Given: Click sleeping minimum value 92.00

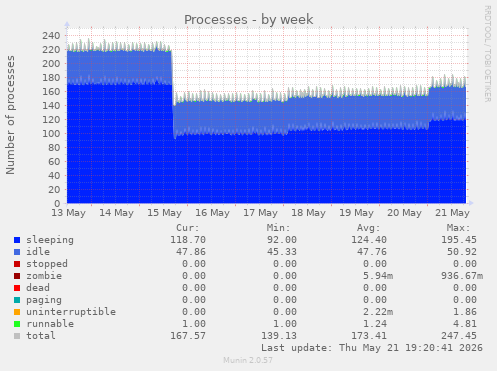Looking at the screenshot, I should 282,240.
